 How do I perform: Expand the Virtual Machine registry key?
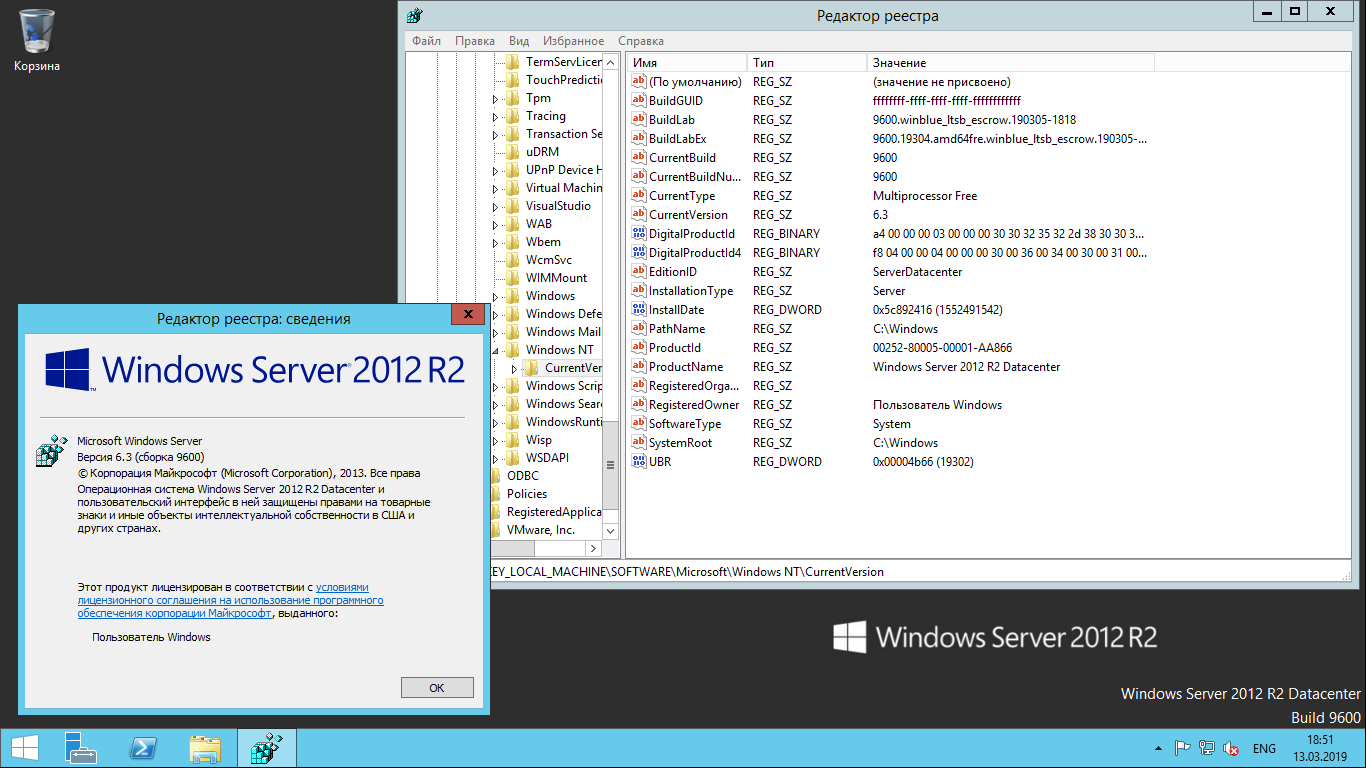tap(495, 189)
